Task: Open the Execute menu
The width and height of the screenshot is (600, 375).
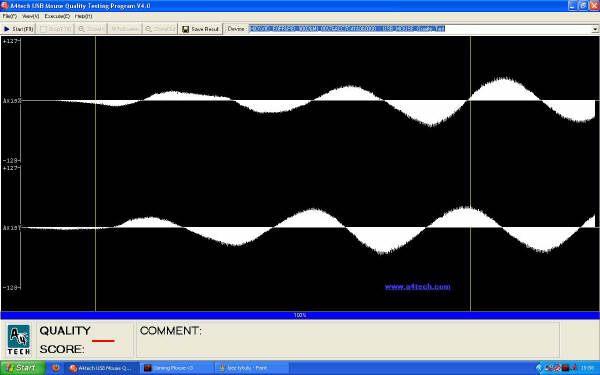Action: pyautogui.click(x=57, y=16)
